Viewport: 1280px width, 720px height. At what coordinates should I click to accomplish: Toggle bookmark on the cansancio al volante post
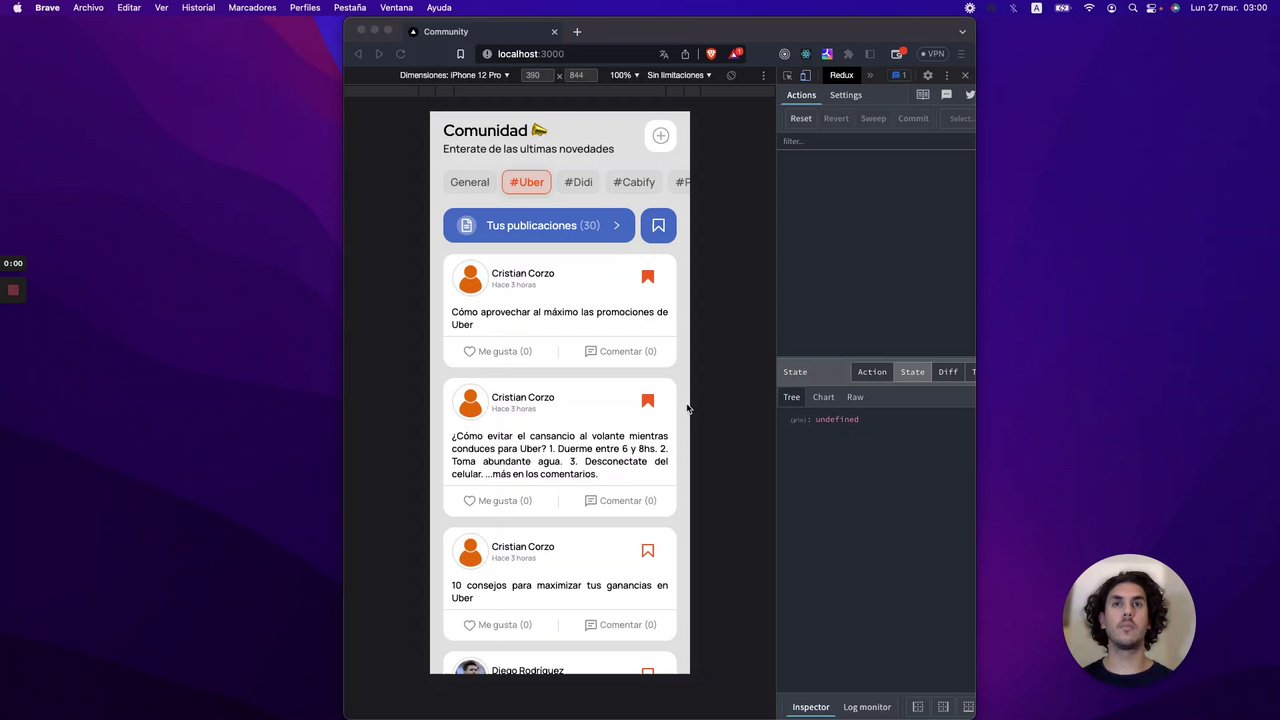click(x=648, y=401)
